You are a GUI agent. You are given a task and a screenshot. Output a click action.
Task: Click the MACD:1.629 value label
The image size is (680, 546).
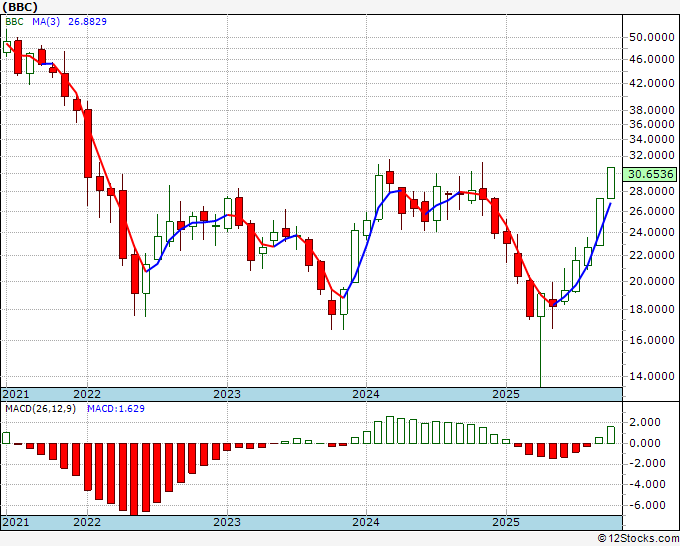point(116,409)
